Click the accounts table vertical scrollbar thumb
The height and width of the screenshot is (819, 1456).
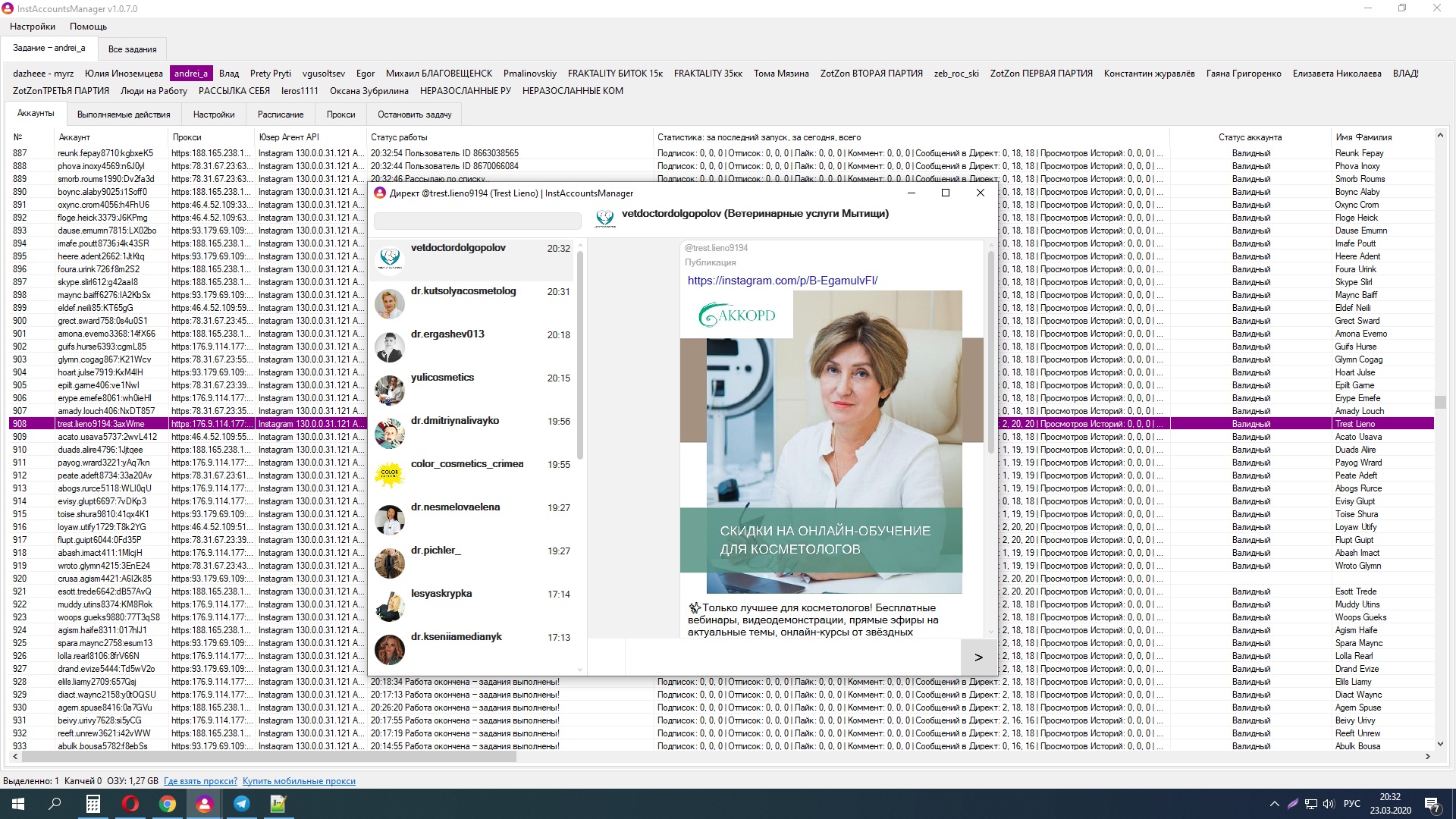(x=1440, y=402)
